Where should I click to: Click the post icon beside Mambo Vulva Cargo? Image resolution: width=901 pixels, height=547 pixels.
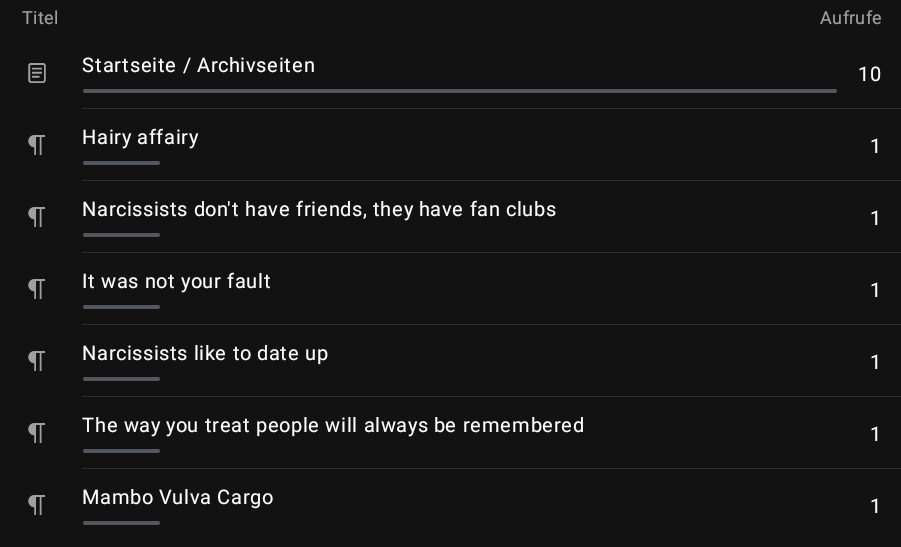[x=37, y=505]
